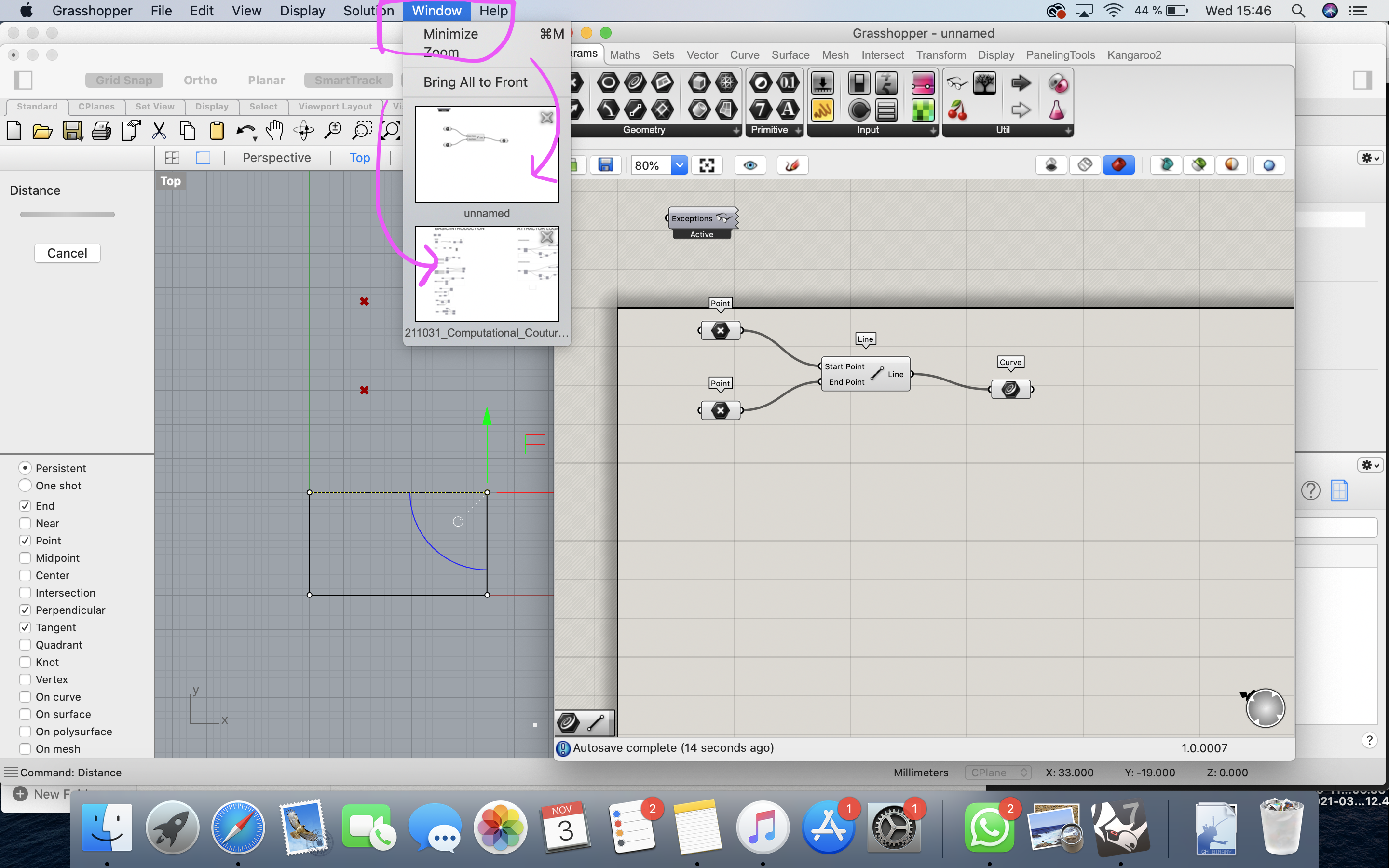
Task: Select the One shot radio button
Action: 25,485
